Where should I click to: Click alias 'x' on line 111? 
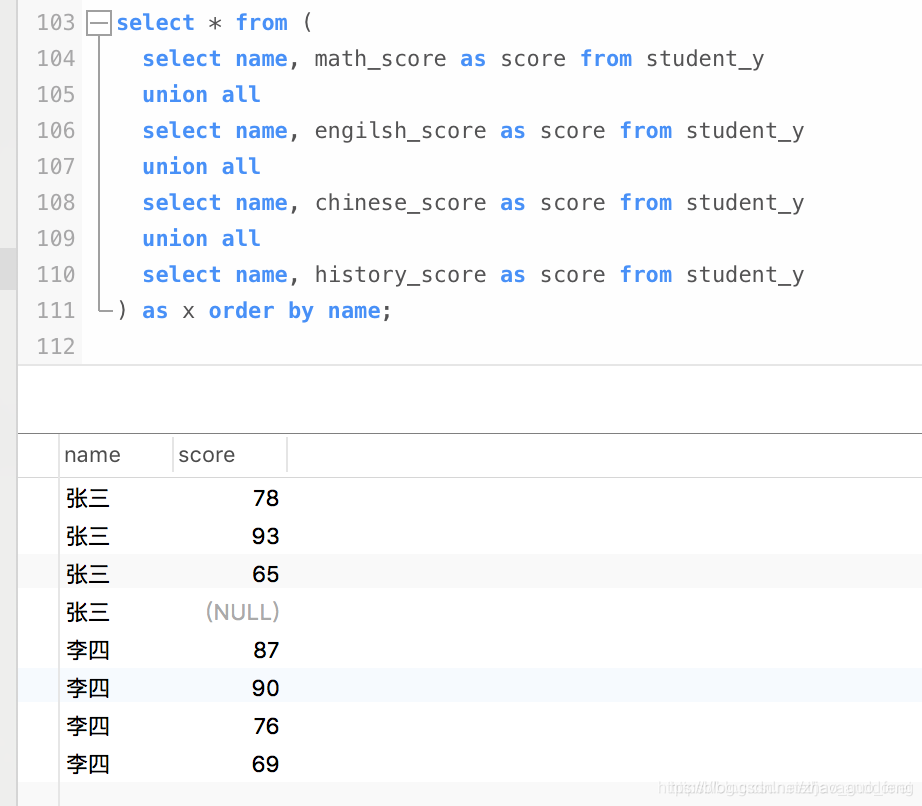click(x=188, y=312)
